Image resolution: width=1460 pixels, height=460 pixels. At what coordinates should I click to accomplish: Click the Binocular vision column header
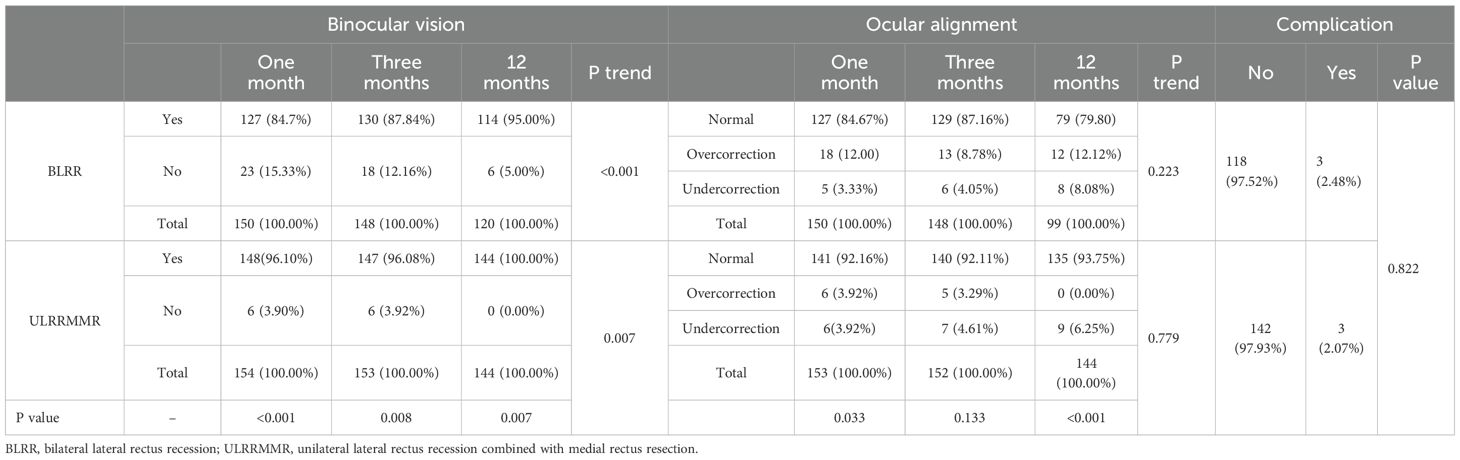[x=395, y=25]
